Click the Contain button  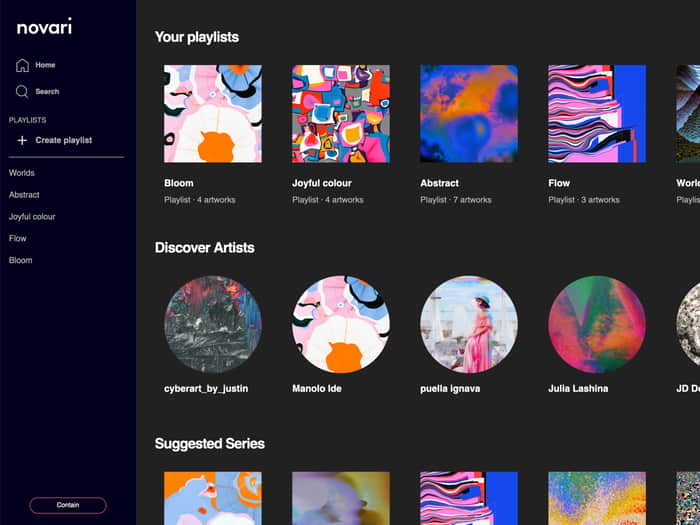[68, 505]
